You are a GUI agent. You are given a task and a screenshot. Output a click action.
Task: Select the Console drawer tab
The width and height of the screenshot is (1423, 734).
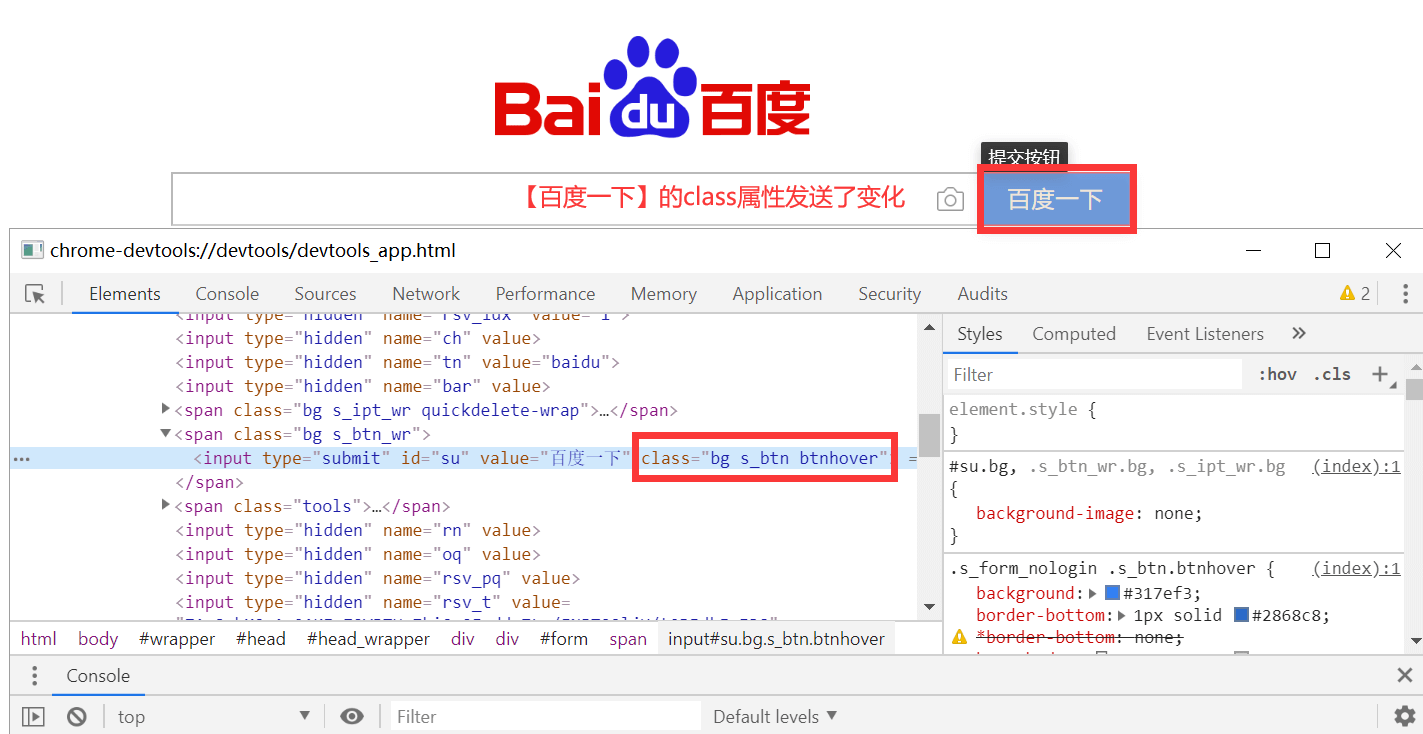tap(98, 676)
